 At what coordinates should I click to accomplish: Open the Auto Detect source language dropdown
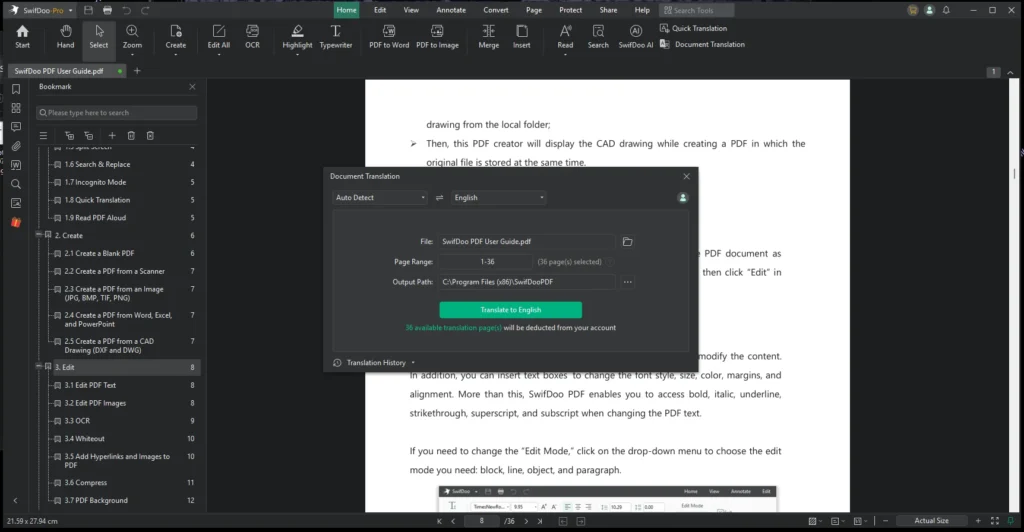pos(379,198)
